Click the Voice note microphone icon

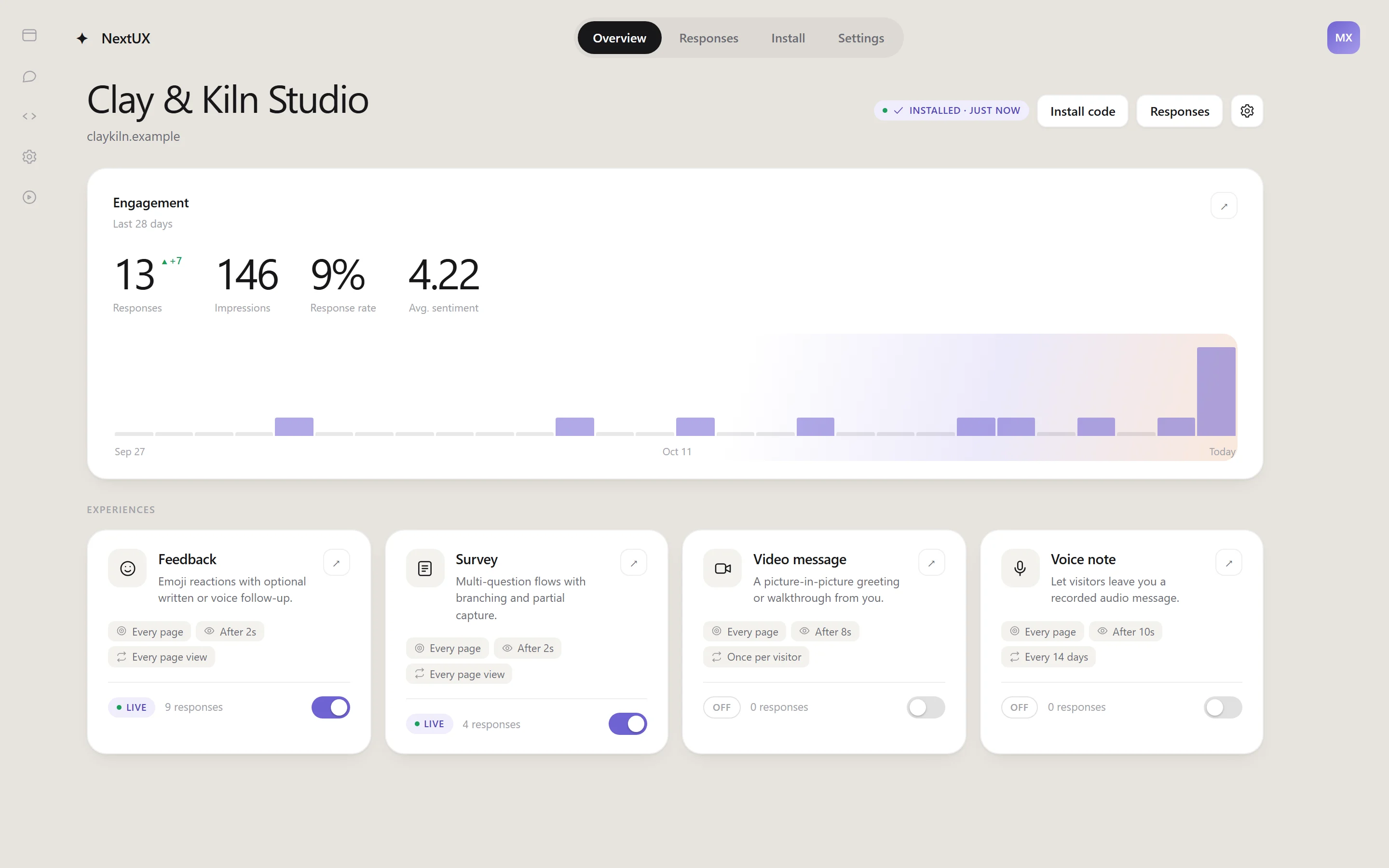tap(1020, 569)
